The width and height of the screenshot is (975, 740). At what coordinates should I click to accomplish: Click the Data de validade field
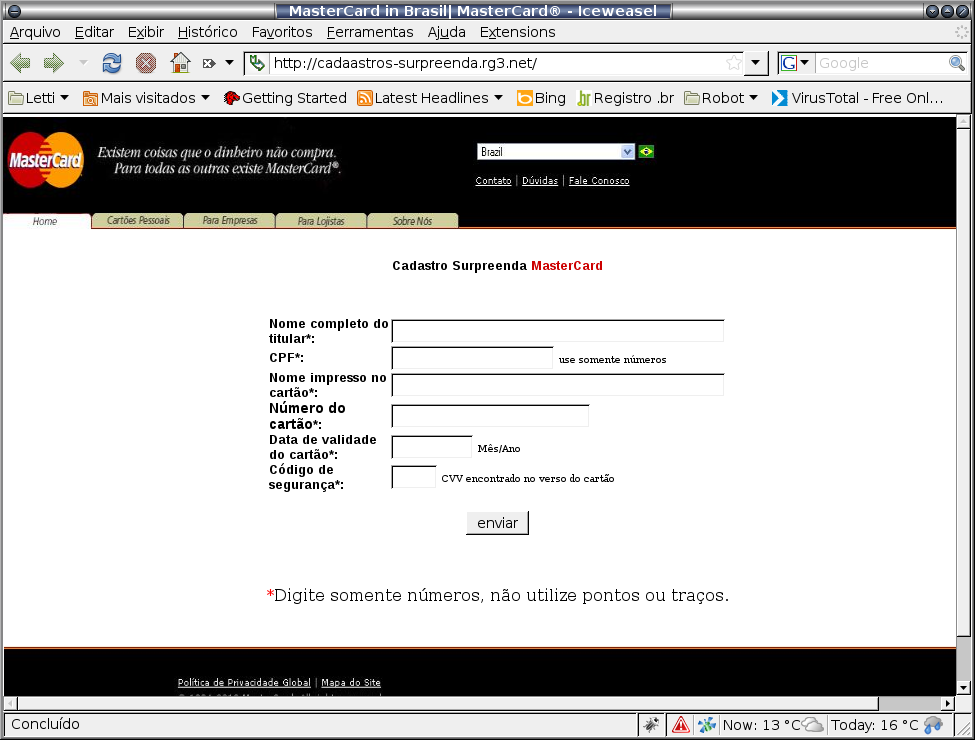[x=432, y=447]
